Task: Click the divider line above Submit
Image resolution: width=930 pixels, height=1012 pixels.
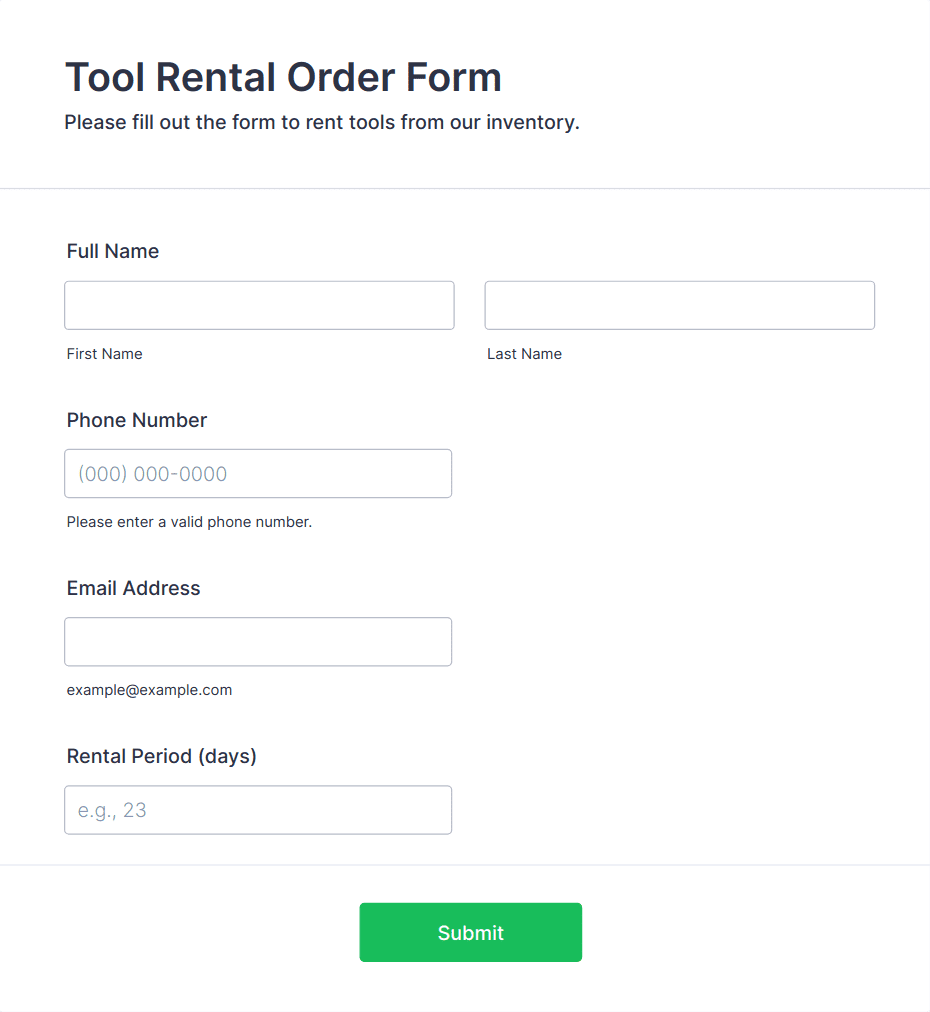Action: [465, 865]
